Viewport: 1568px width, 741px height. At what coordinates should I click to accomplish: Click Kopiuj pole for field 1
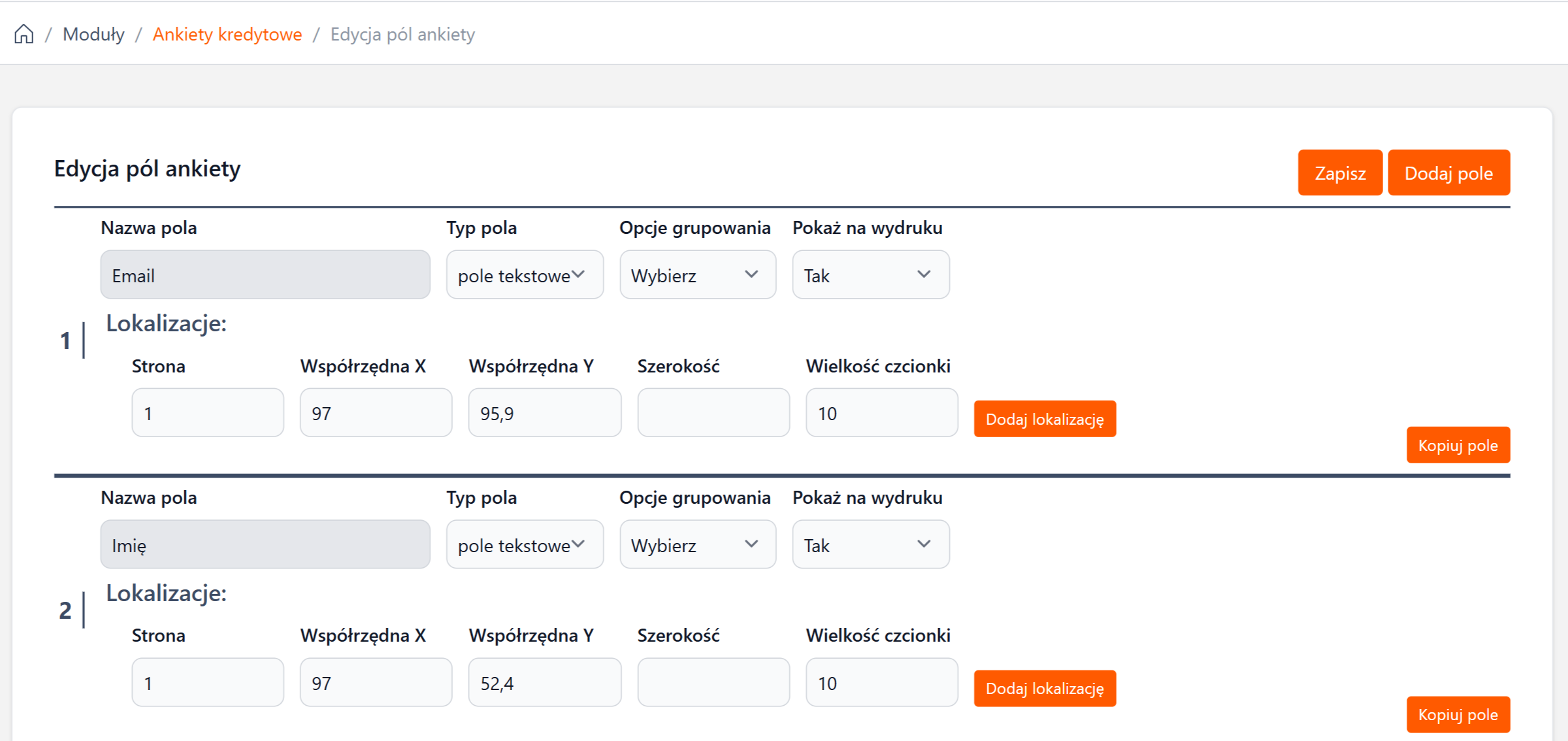(1458, 445)
